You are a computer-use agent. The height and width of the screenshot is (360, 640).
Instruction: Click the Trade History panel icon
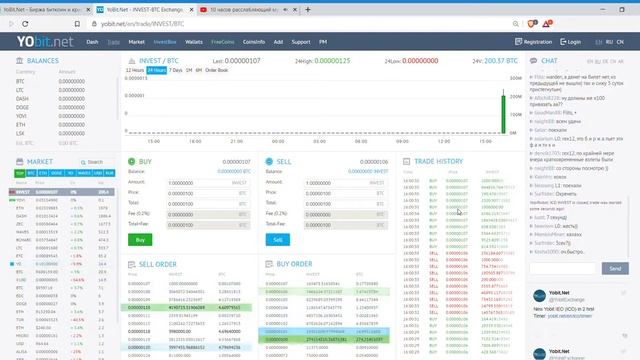pos(406,162)
